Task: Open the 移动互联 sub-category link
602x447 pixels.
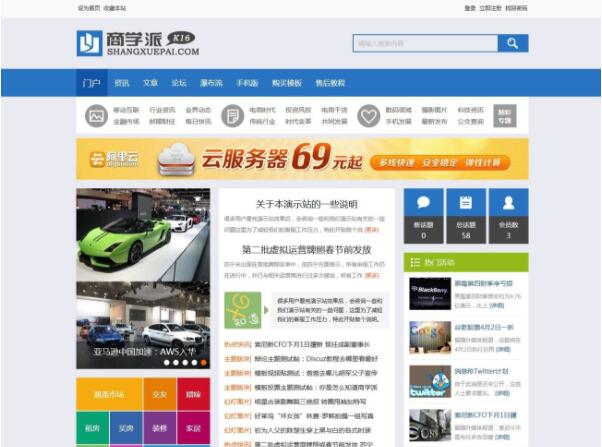Action: pyautogui.click(x=126, y=110)
